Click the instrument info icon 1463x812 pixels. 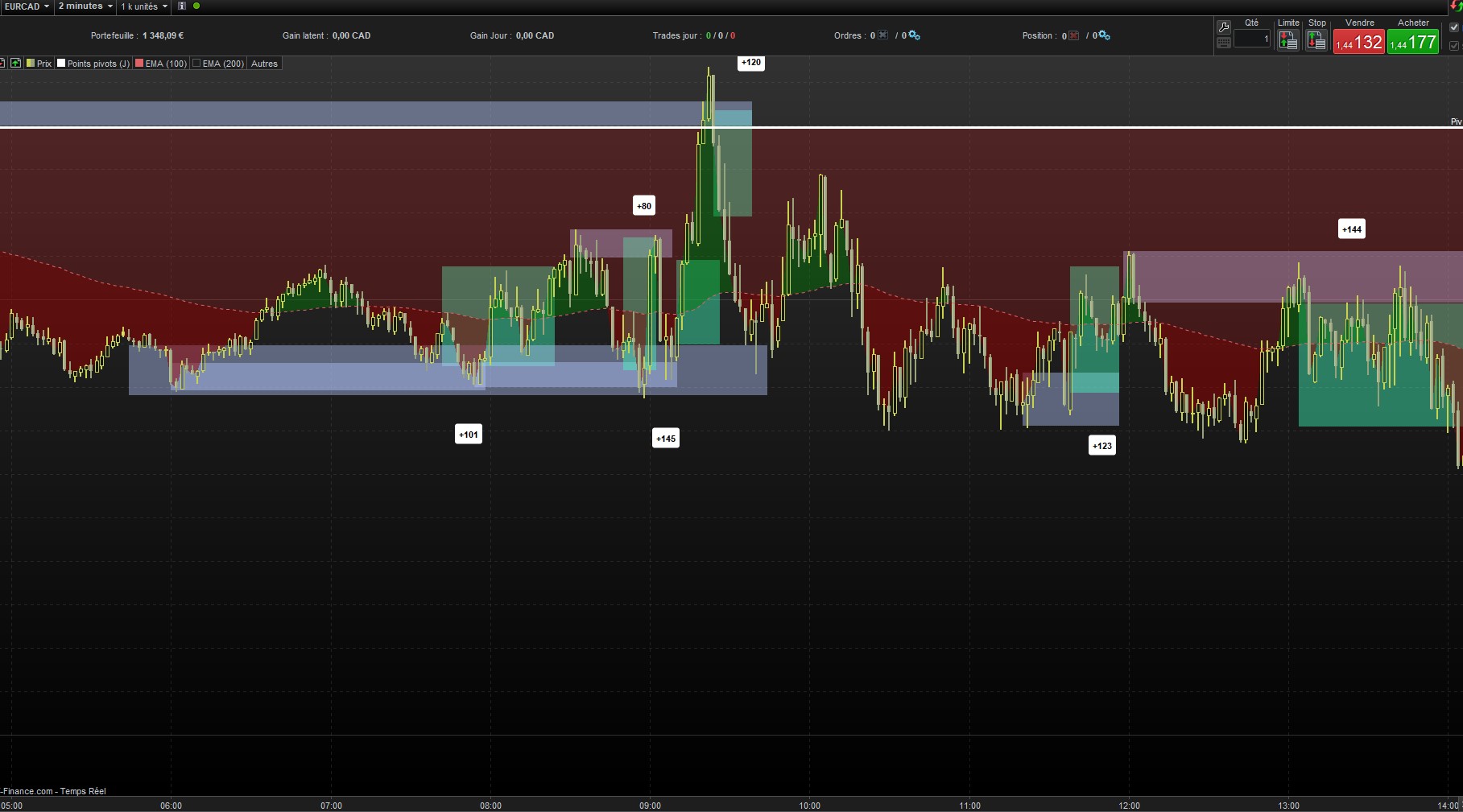coord(182,6)
